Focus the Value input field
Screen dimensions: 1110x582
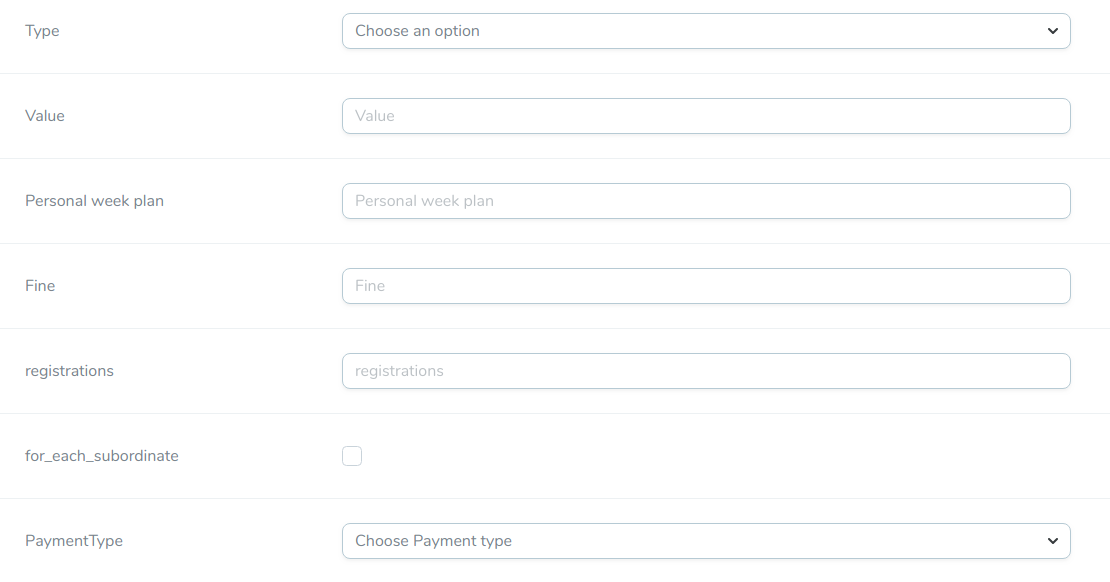point(705,116)
